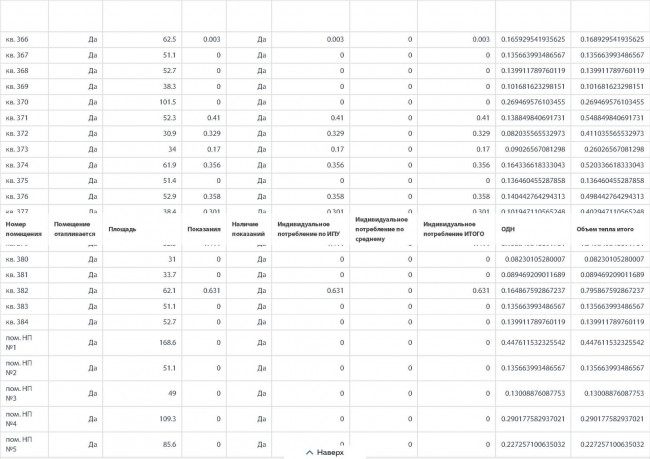Click the Наверх back-to-top button
The width and height of the screenshot is (650, 459).
click(x=325, y=452)
